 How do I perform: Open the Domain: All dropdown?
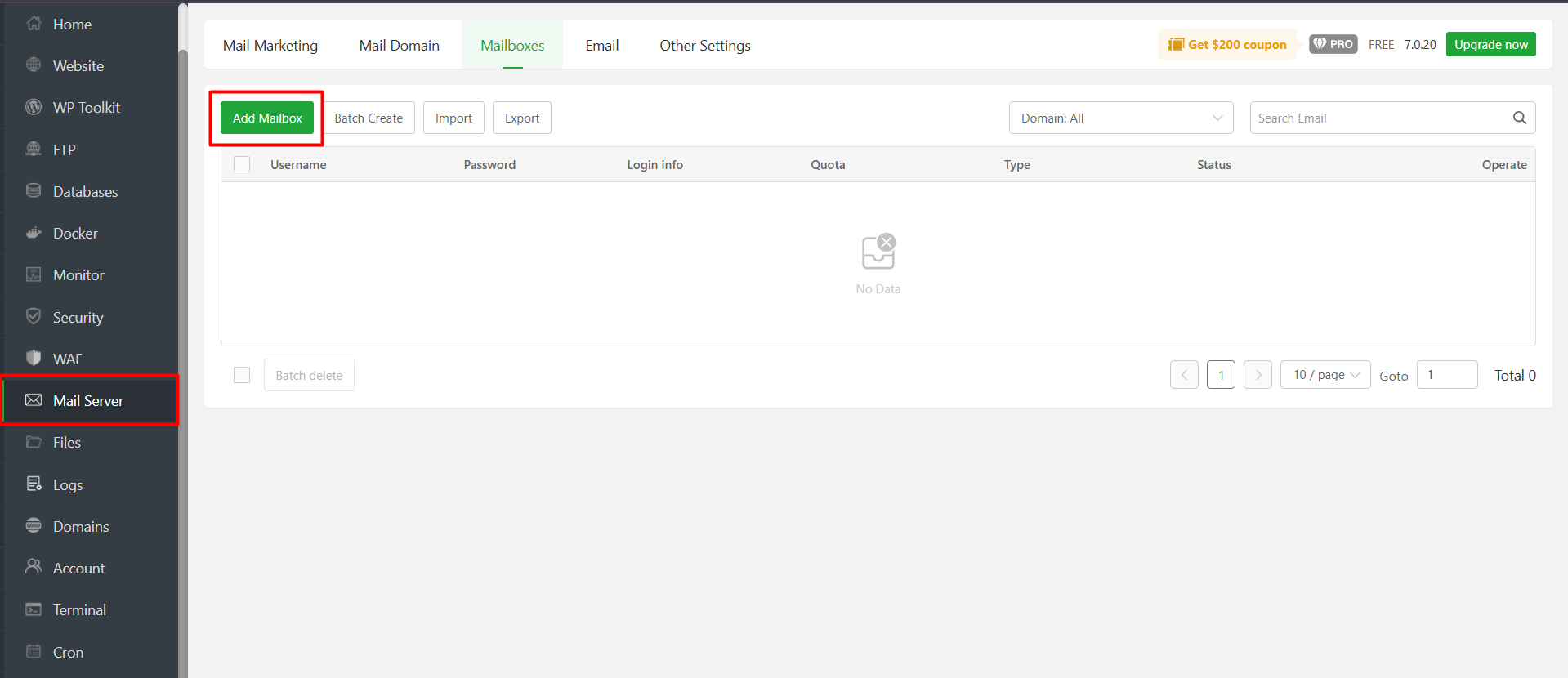[1120, 118]
